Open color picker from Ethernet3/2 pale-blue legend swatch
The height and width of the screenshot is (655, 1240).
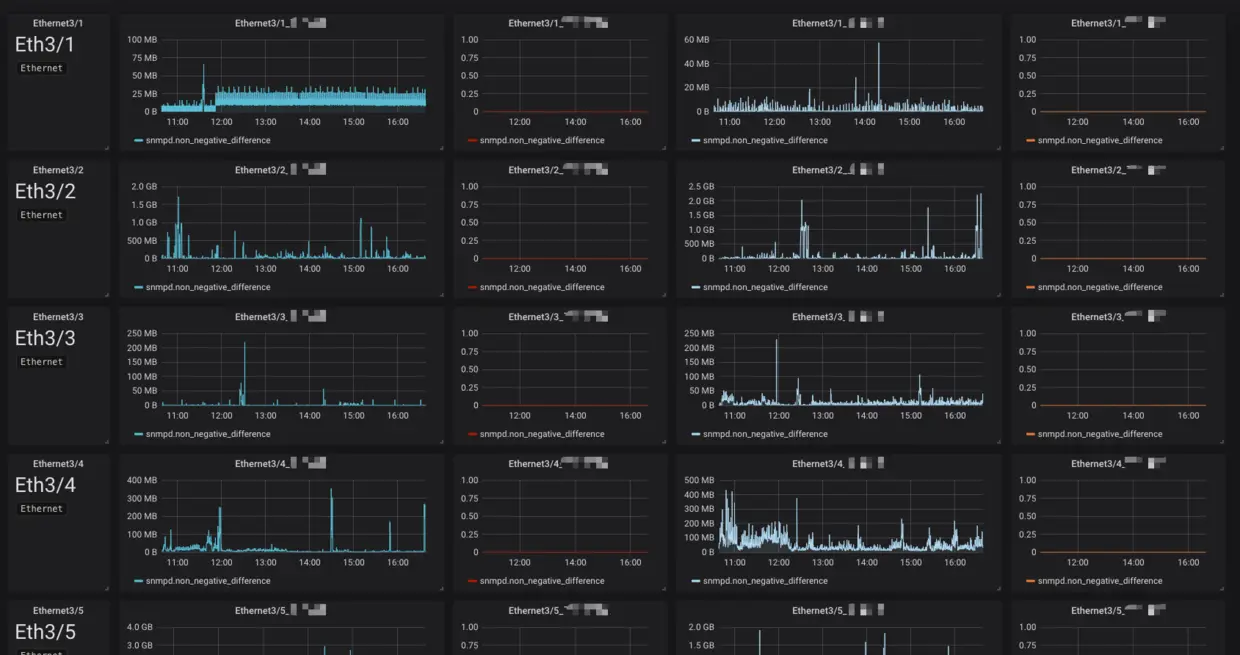pyautogui.click(x=695, y=288)
